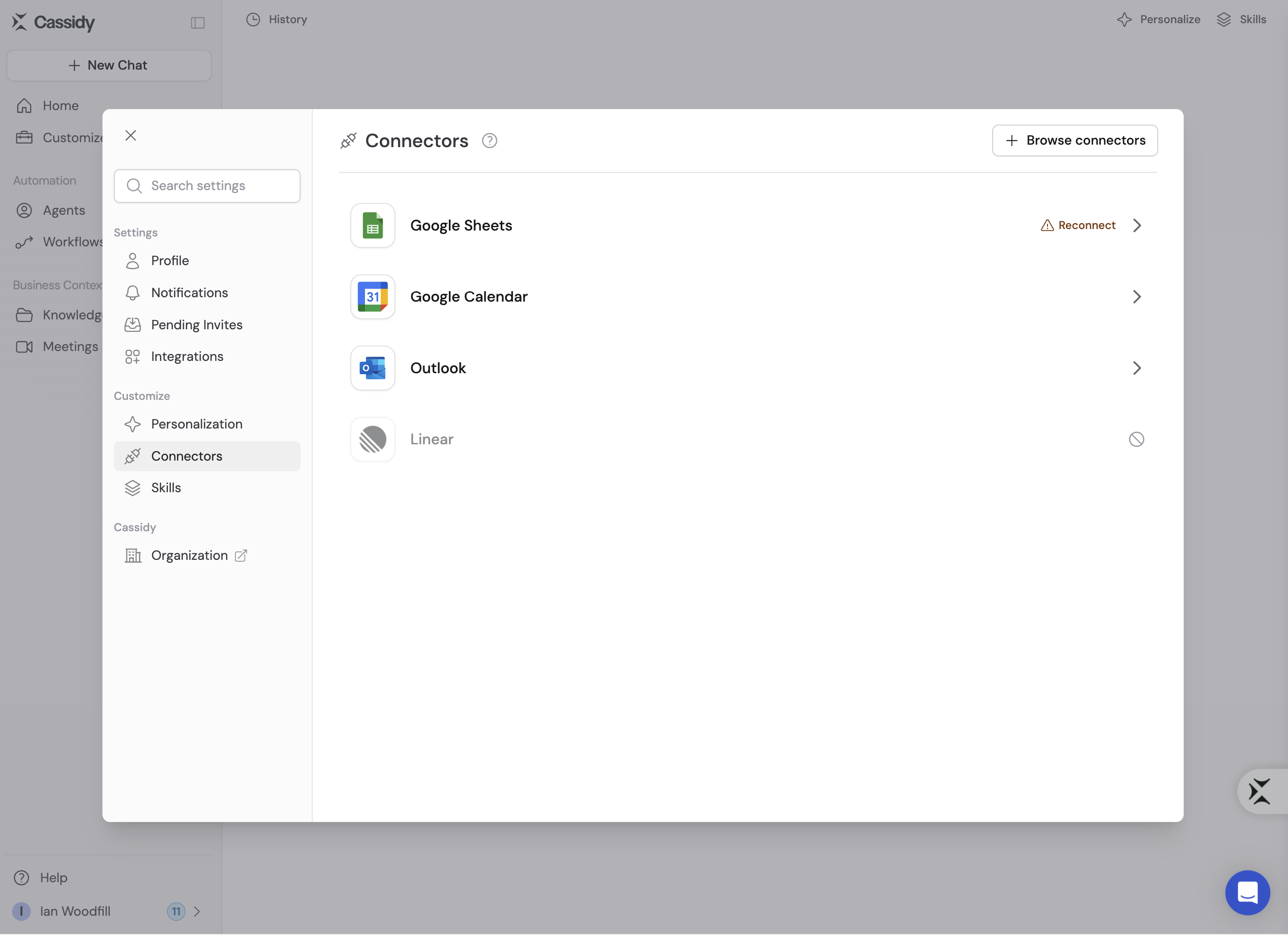Click the search settings field

point(207,186)
